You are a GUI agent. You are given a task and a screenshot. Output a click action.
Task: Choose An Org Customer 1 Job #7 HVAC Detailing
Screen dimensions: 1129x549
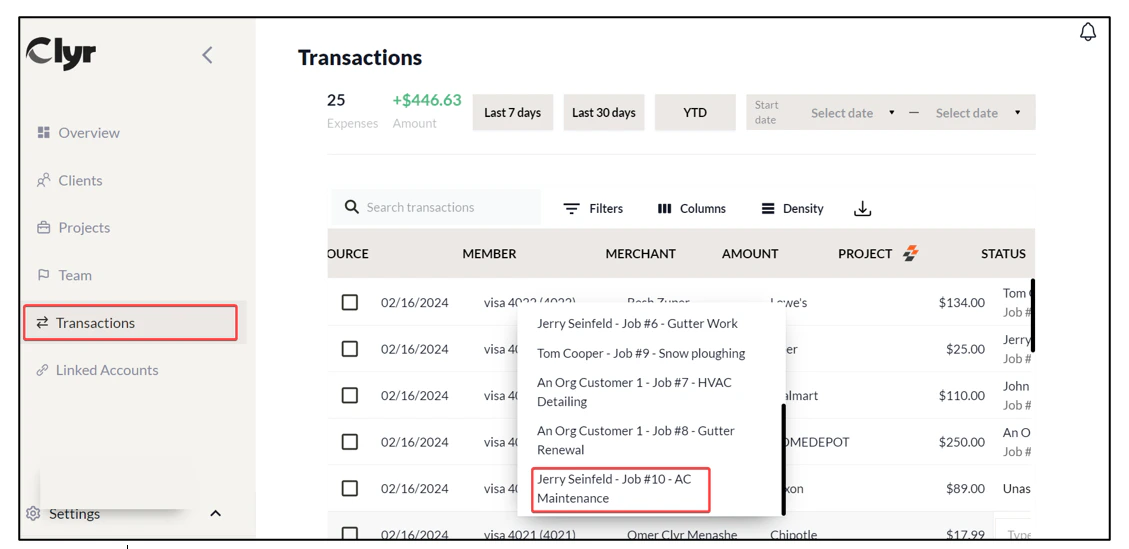[x=634, y=392]
